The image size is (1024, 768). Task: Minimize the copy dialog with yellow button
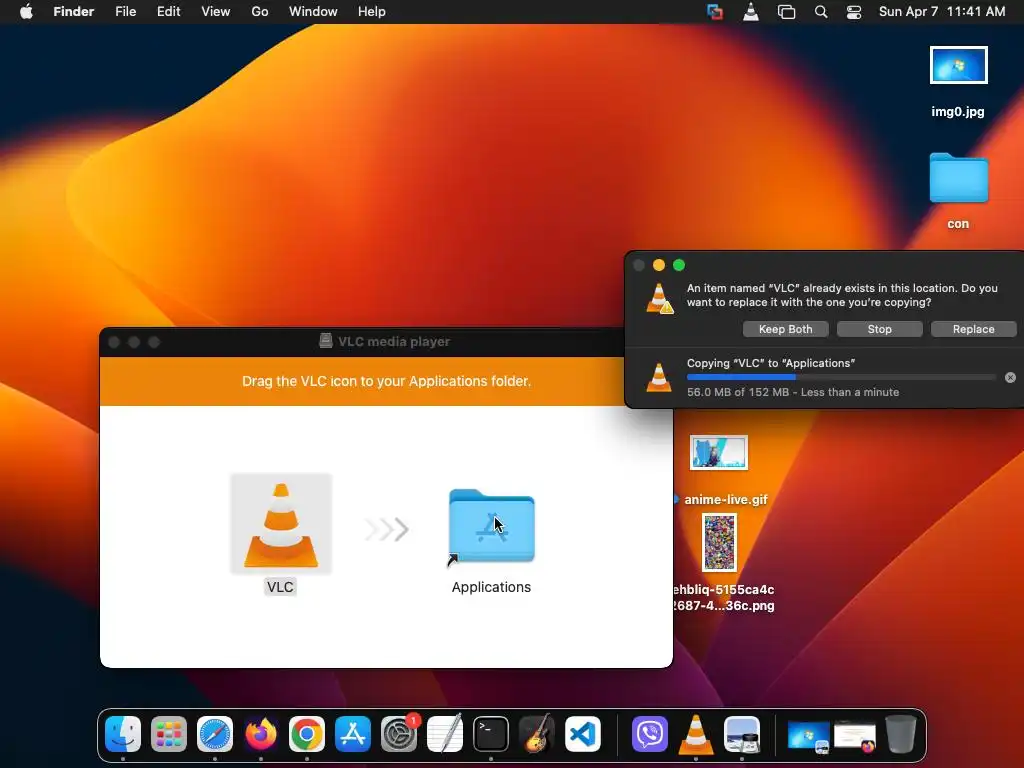click(659, 265)
